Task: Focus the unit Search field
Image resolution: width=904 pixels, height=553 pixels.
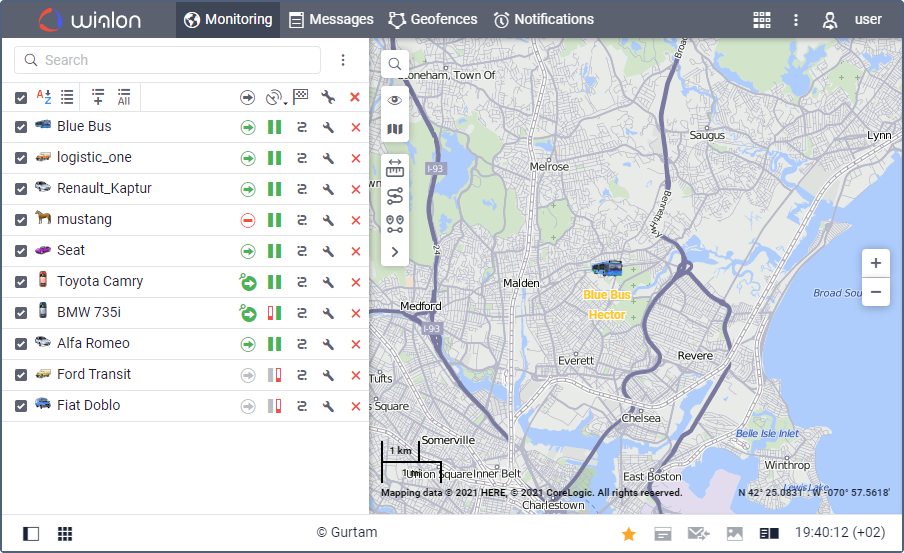Action: (167, 60)
